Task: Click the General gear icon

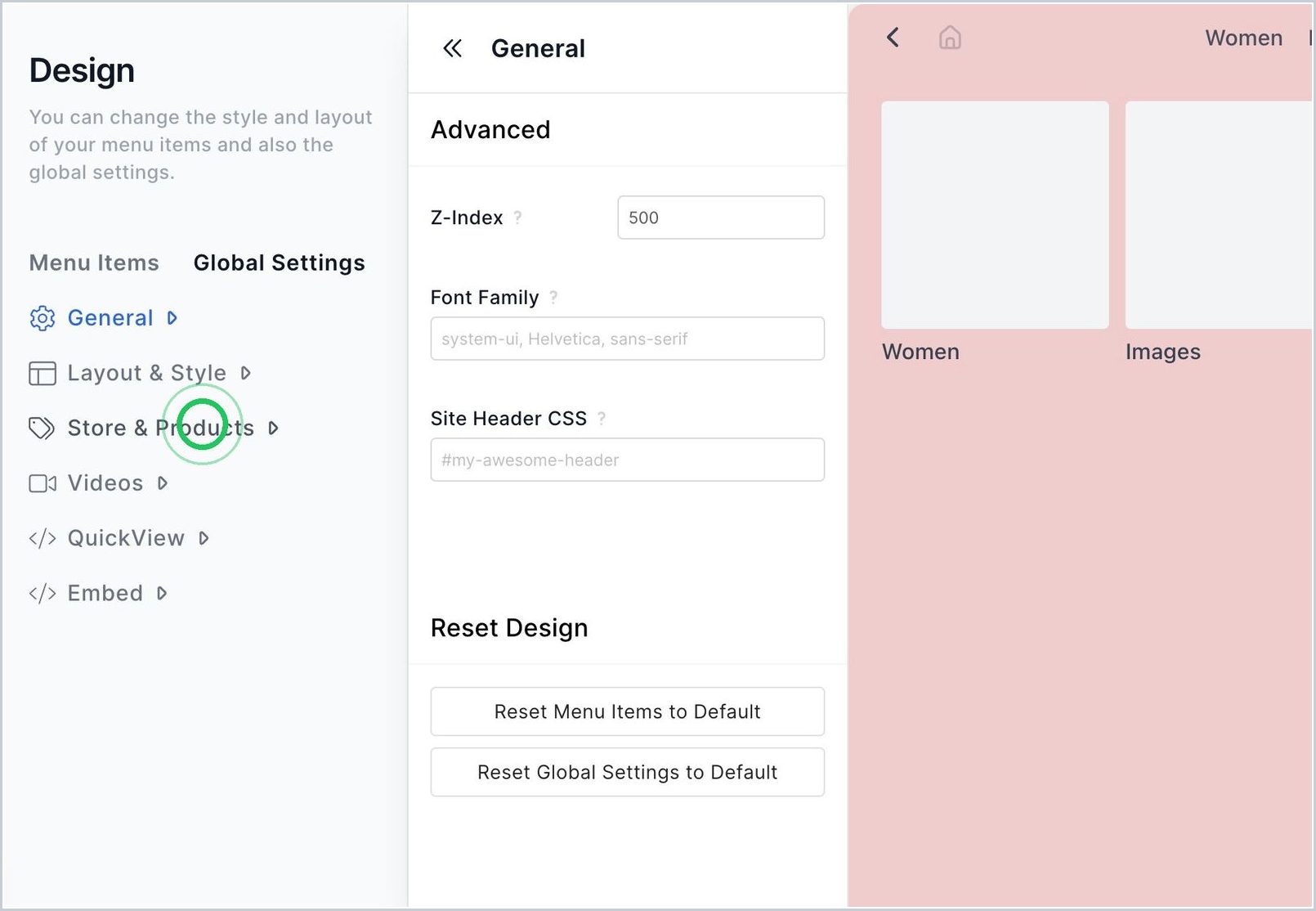Action: pyautogui.click(x=42, y=318)
